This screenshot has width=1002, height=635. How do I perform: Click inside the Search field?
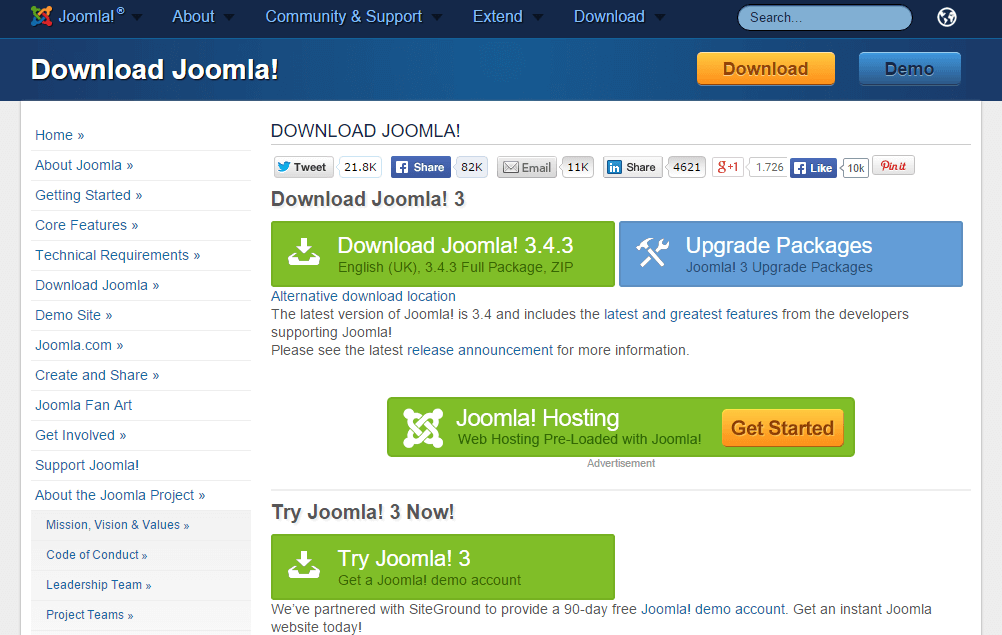click(x=820, y=17)
